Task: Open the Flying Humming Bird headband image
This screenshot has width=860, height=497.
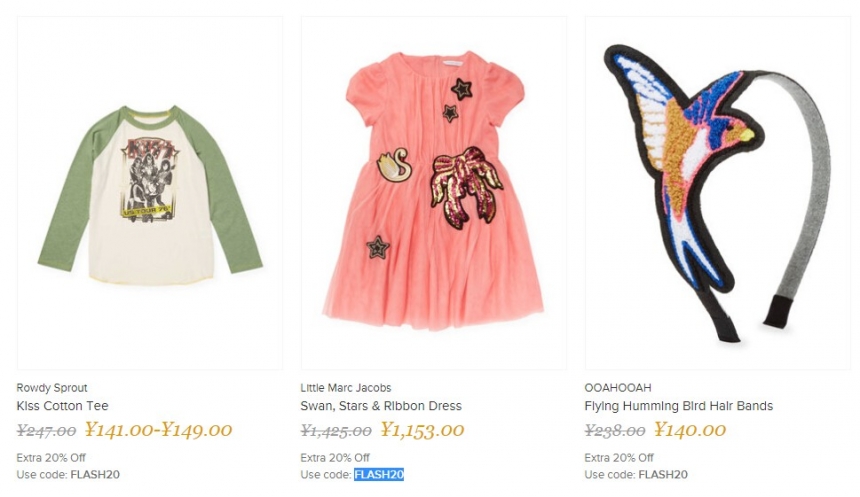Action: click(x=717, y=195)
